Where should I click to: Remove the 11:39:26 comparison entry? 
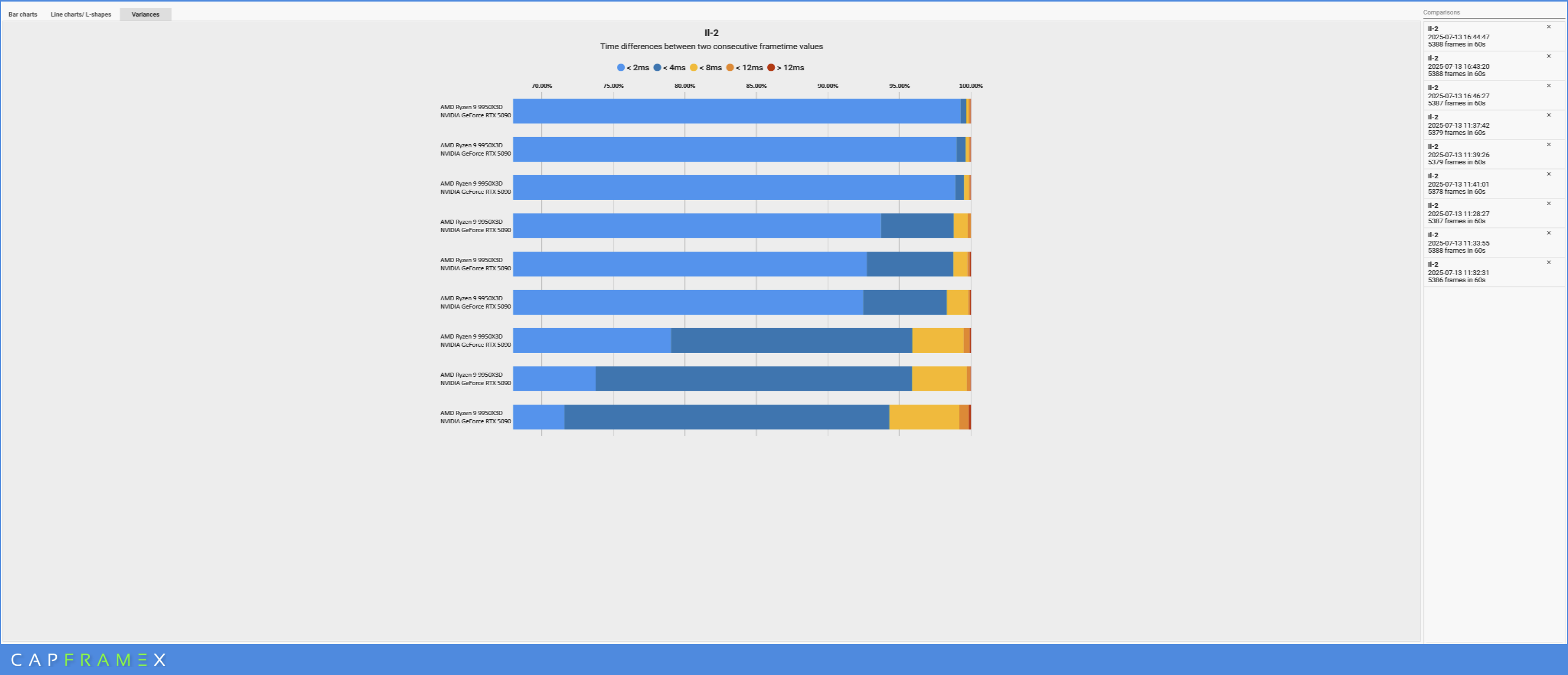[1548, 144]
